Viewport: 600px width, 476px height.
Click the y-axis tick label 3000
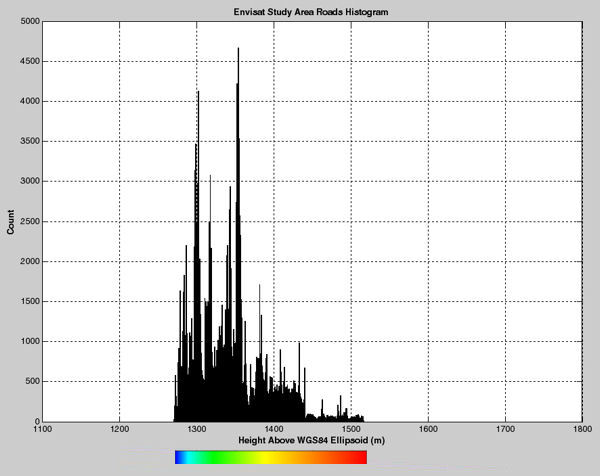(x=30, y=181)
